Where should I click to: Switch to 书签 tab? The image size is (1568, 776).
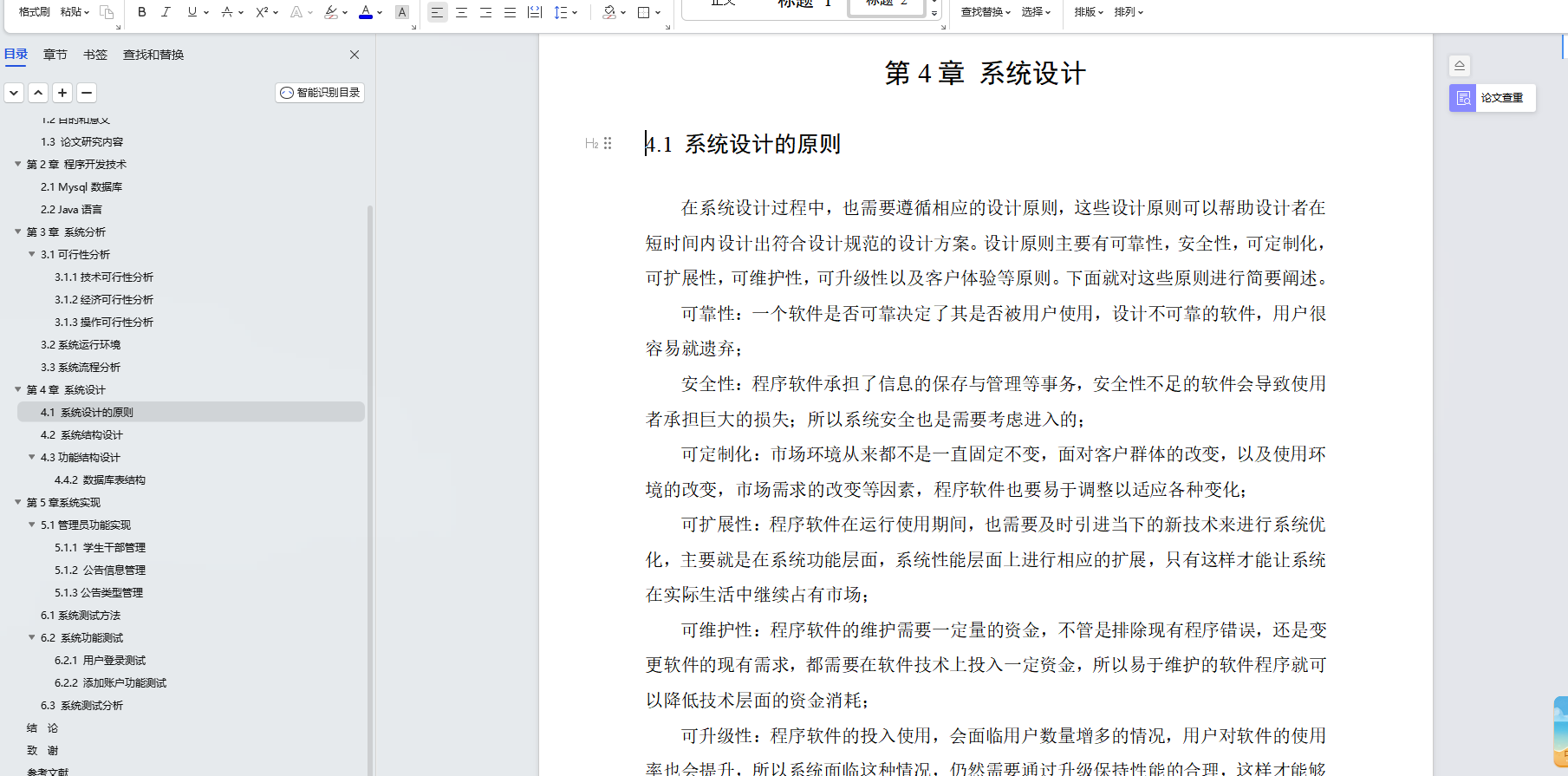tap(95, 55)
